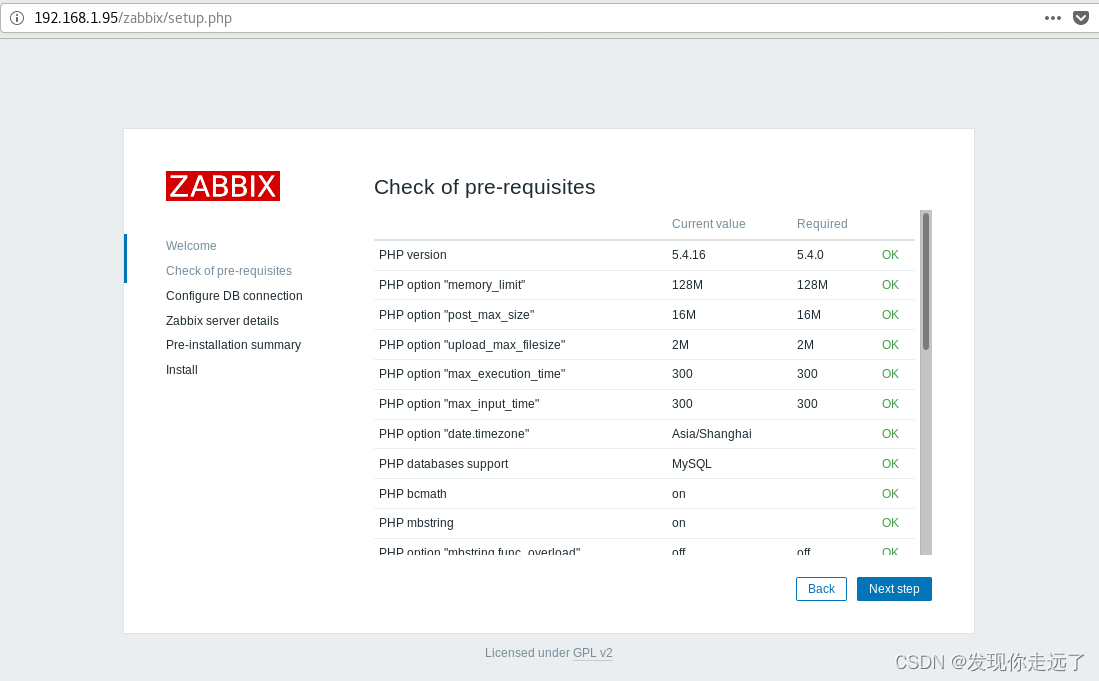Click PHP option "date.timezone" label
Image resolution: width=1099 pixels, height=681 pixels.
click(x=454, y=434)
